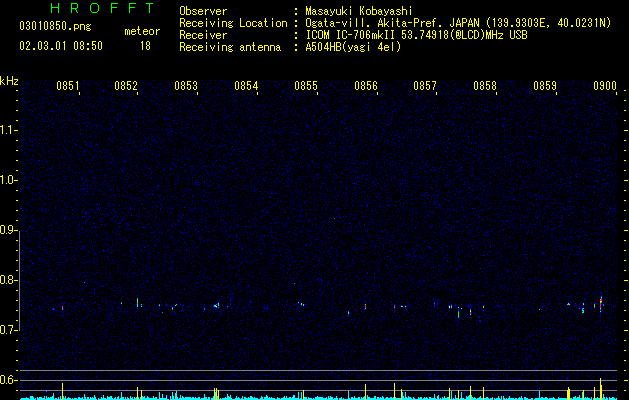Click time marker 0858
Viewport: 629px width, 400px height.
pos(485,86)
